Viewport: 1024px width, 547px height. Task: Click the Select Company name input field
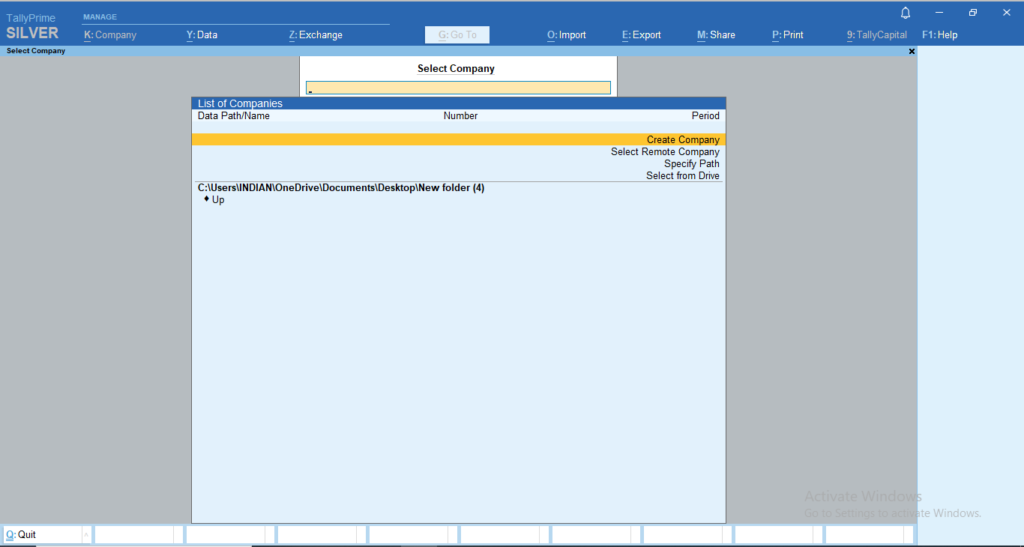458,88
